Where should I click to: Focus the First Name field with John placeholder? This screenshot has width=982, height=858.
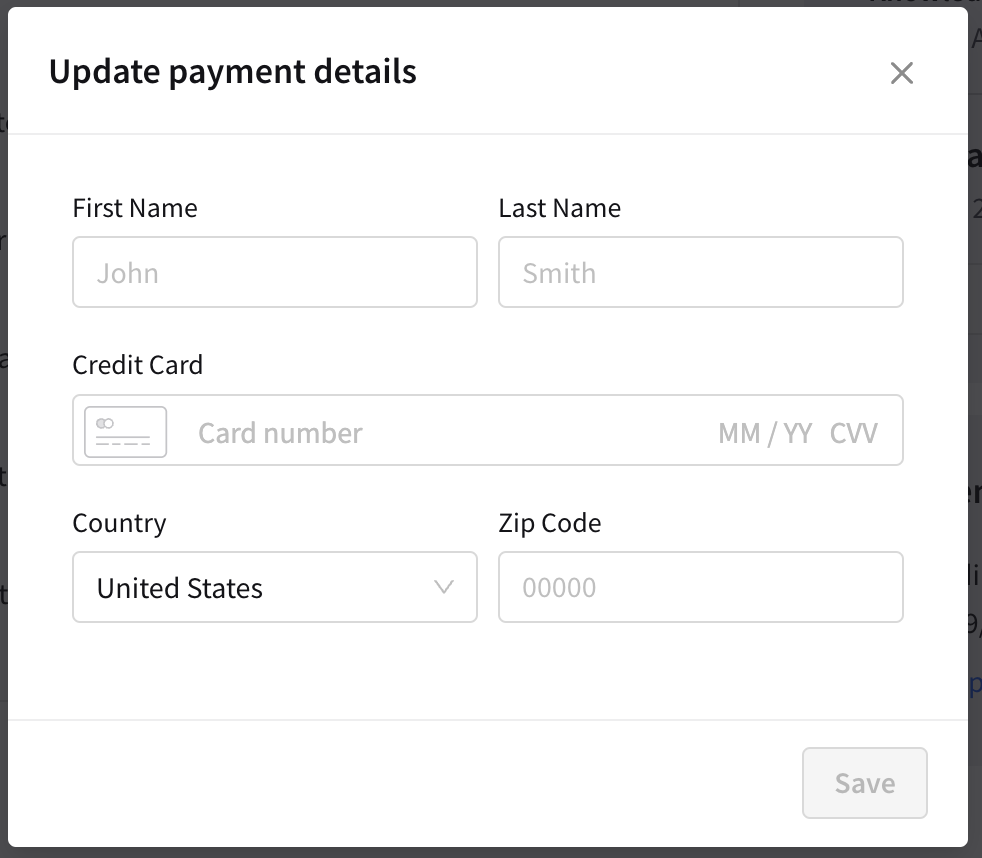coord(275,272)
